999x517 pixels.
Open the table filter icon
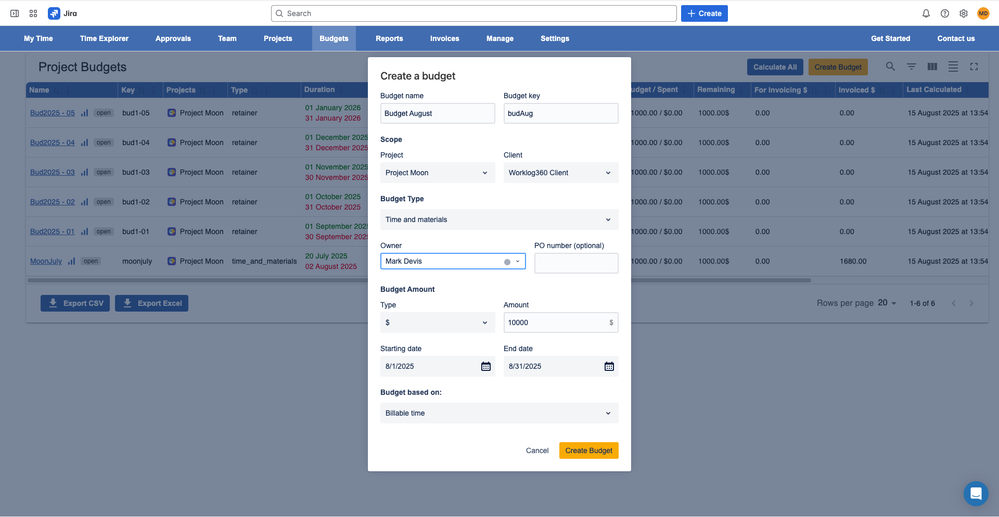coord(912,66)
